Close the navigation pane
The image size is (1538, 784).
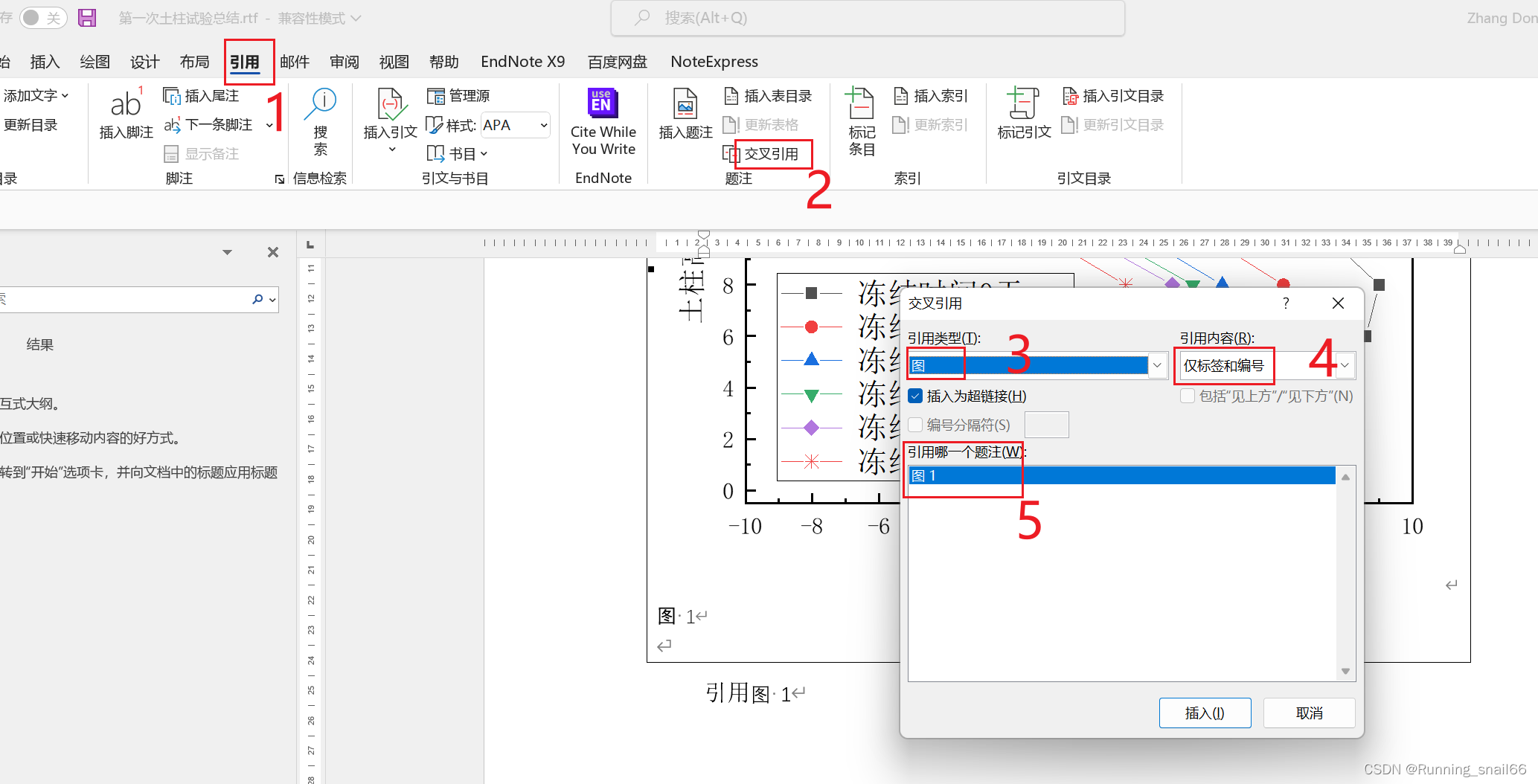pos(273,252)
